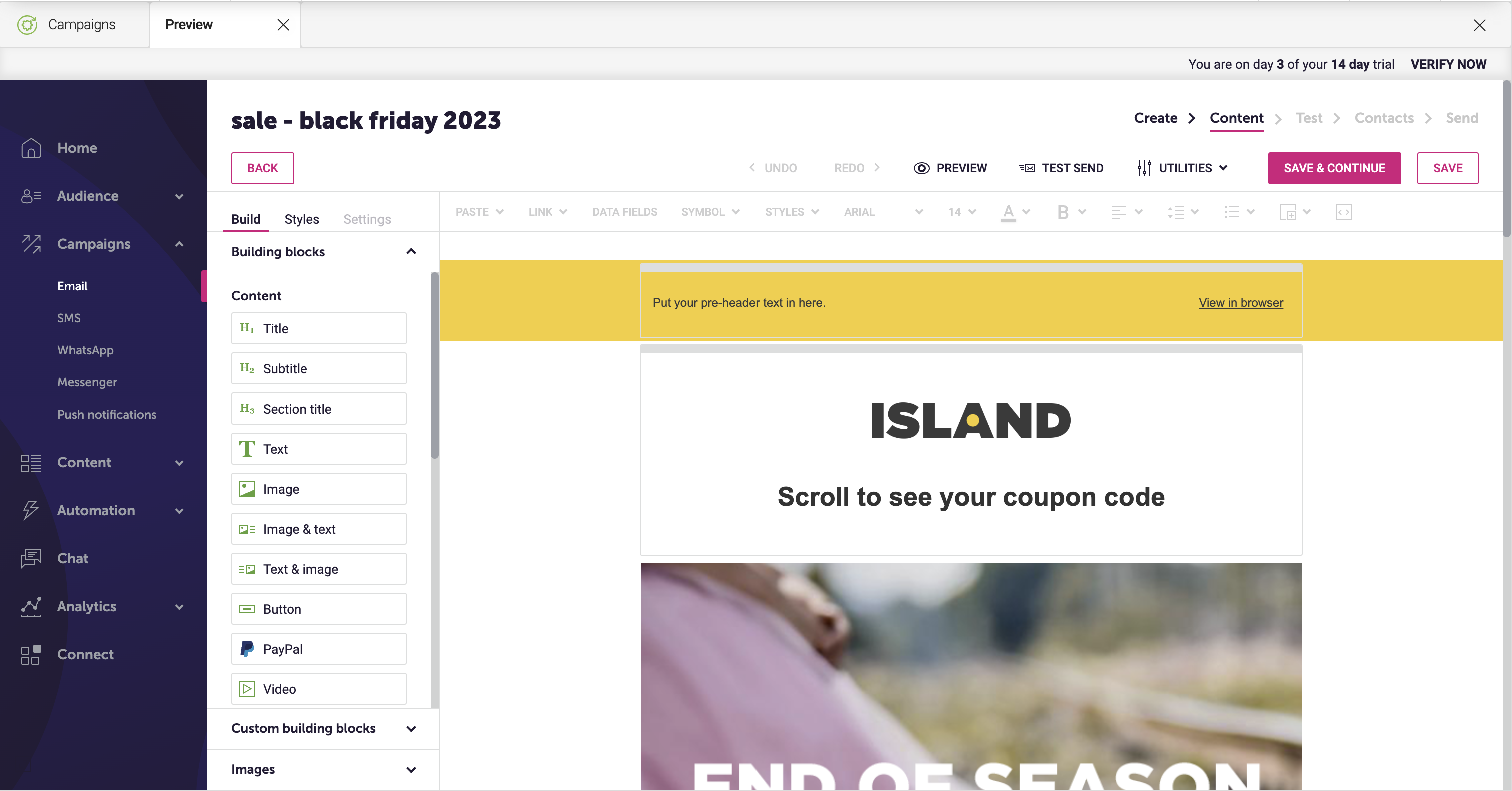Click the Undo arrow icon
The height and width of the screenshot is (791, 1512).
pos(752,168)
